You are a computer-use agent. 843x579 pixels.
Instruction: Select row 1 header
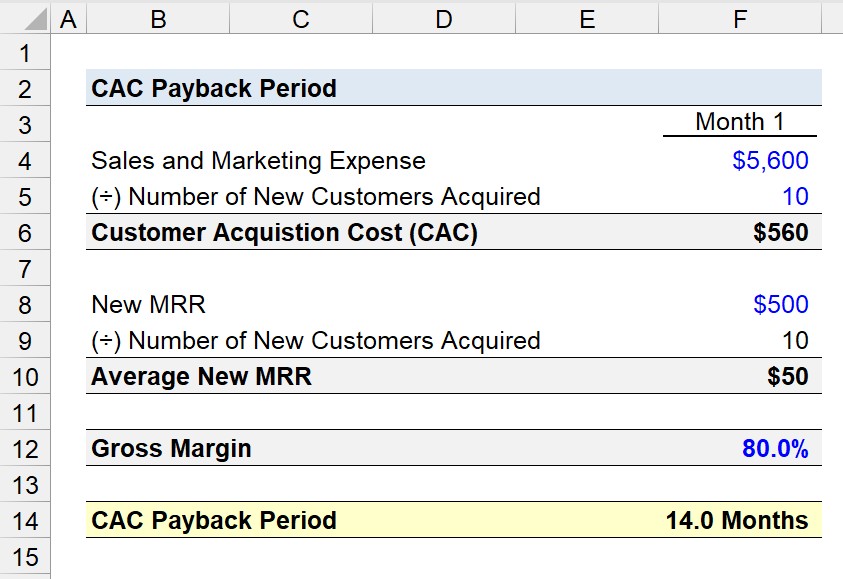click(25, 52)
